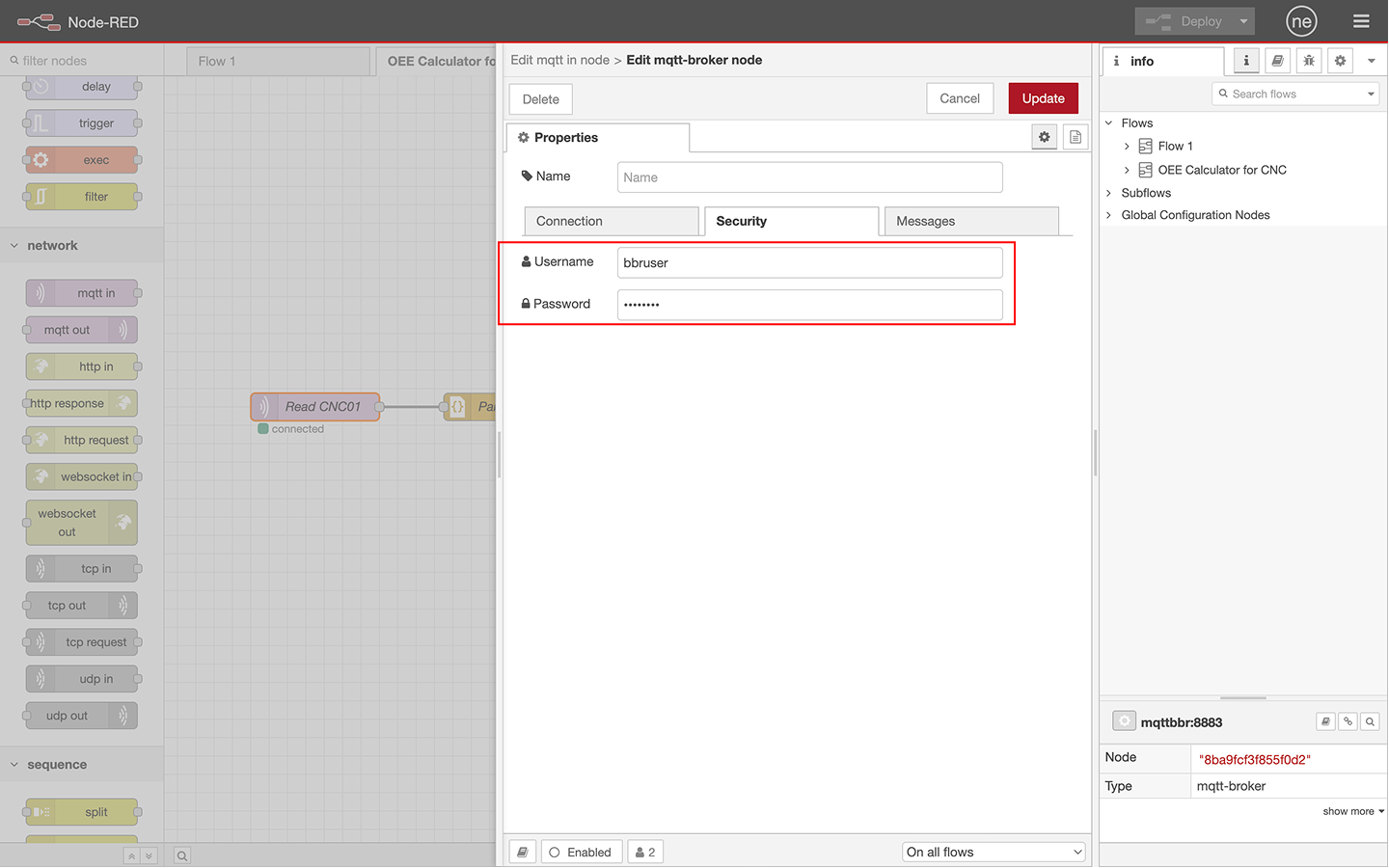Click the search icon in mqttbbr:8883 panel
The height and width of the screenshot is (868, 1389).
click(1370, 721)
